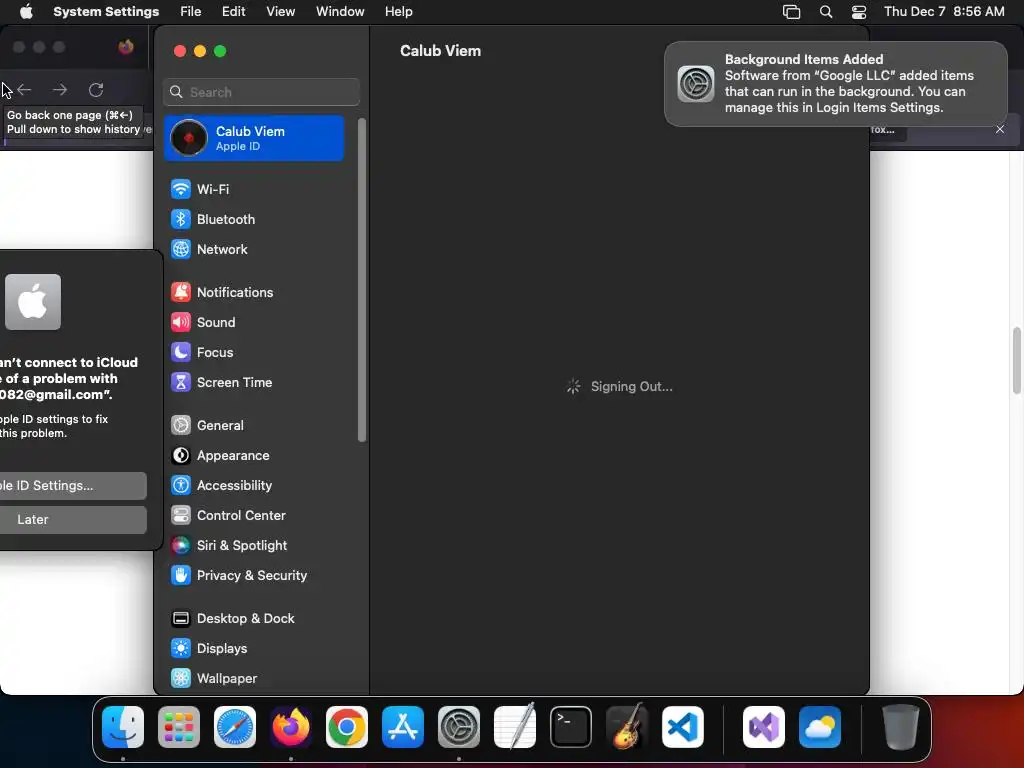Click Background Items Added notification

point(836,84)
